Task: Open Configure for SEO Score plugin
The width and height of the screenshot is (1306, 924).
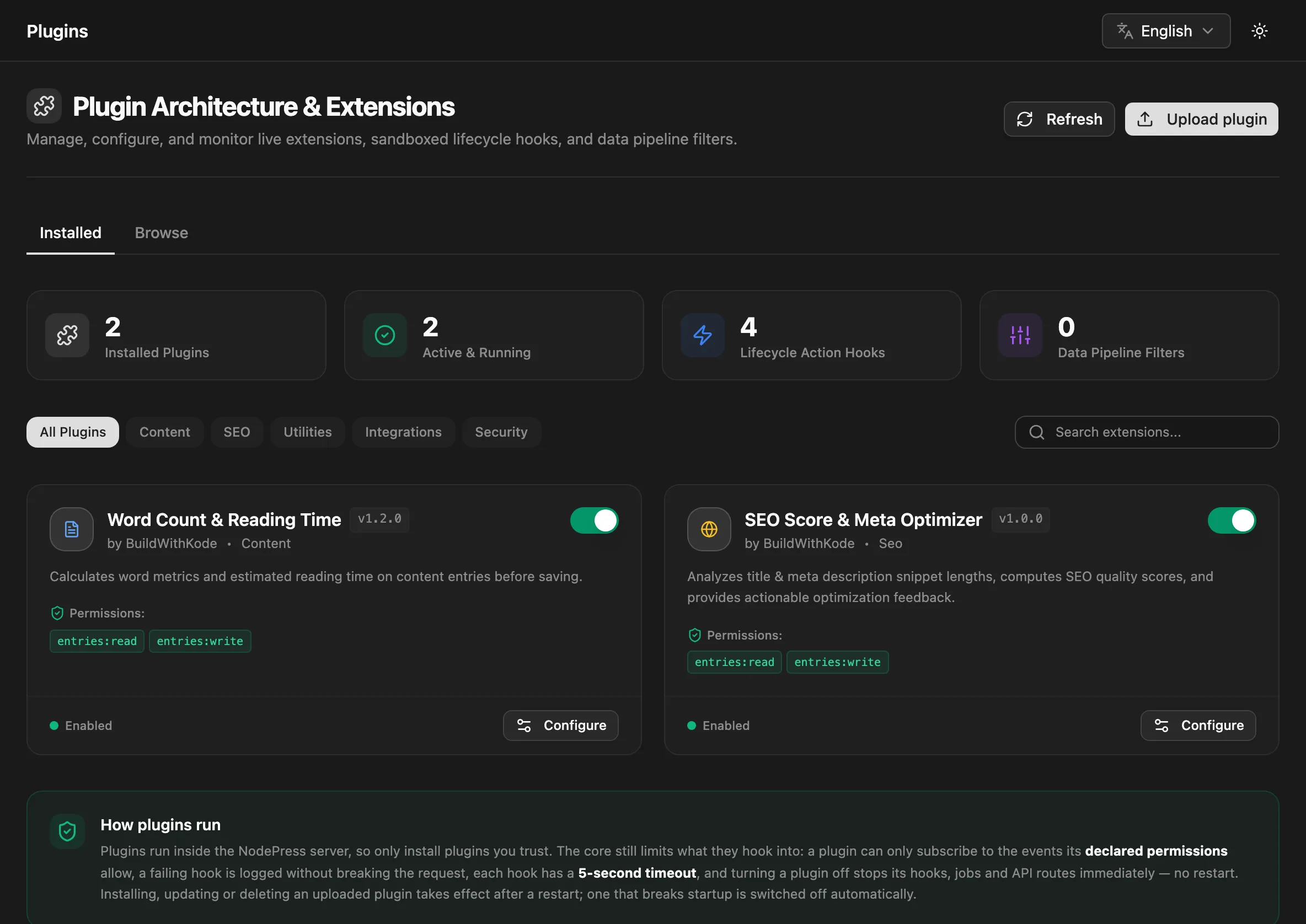Action: [1198, 726]
